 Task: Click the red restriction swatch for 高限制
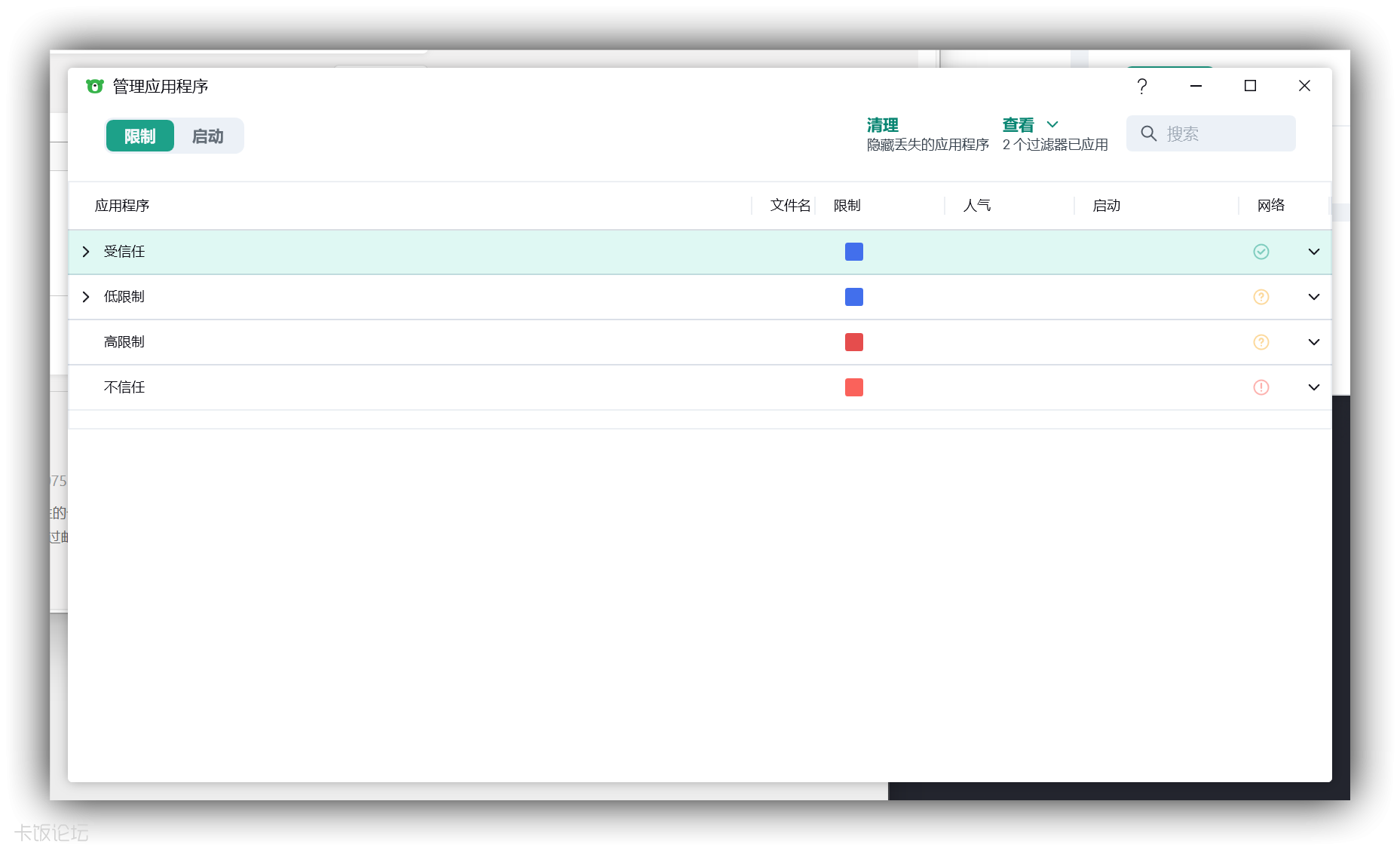(x=853, y=342)
